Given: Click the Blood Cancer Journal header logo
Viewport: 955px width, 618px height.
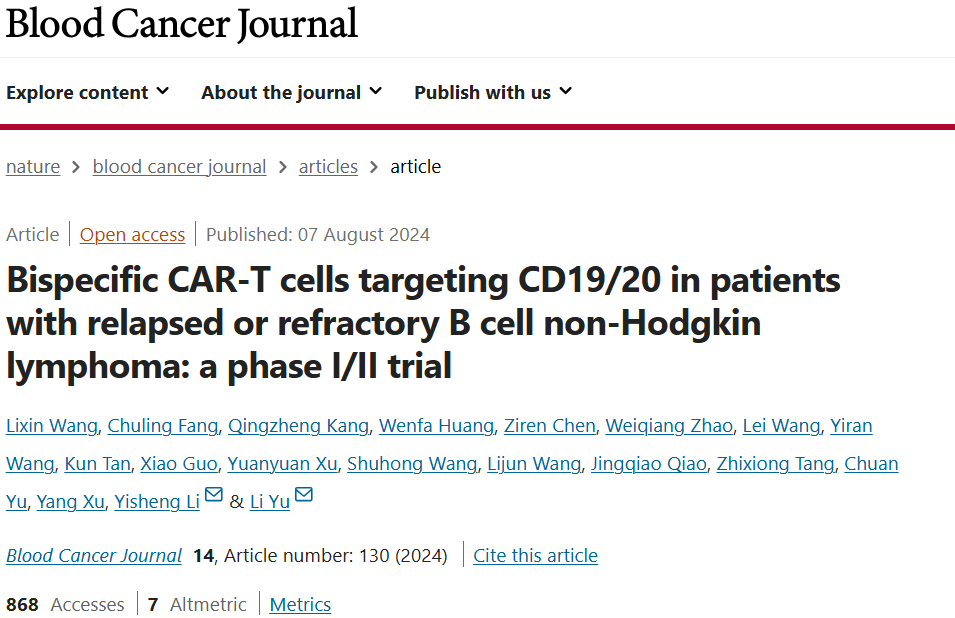Looking at the screenshot, I should pos(181,24).
